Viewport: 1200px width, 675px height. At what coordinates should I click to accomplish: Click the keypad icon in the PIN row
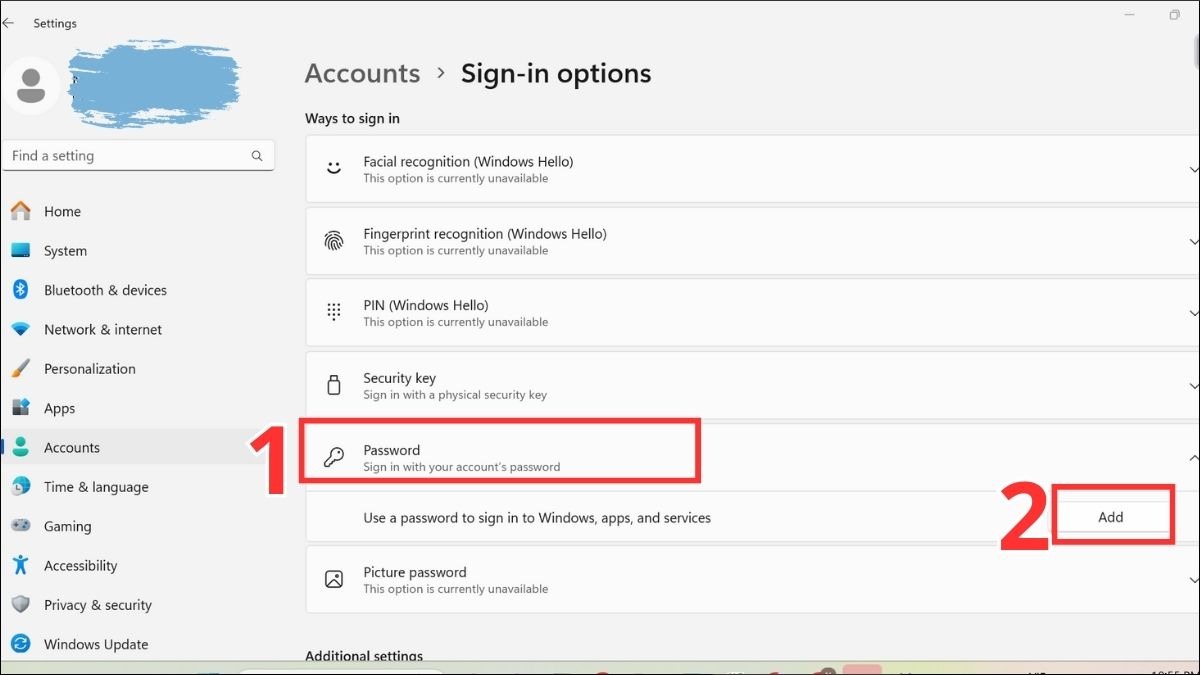click(334, 313)
